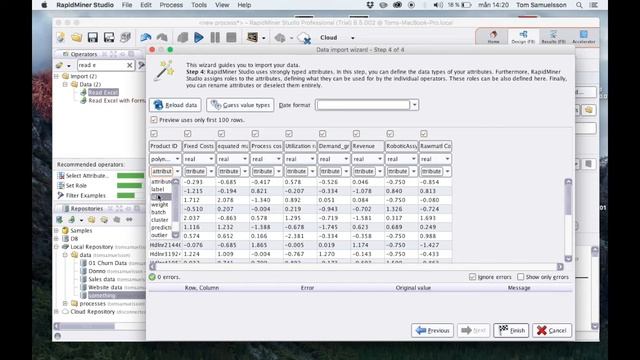This screenshot has width=640, height=360.
Task: Expand the processes folder
Action: (65, 304)
